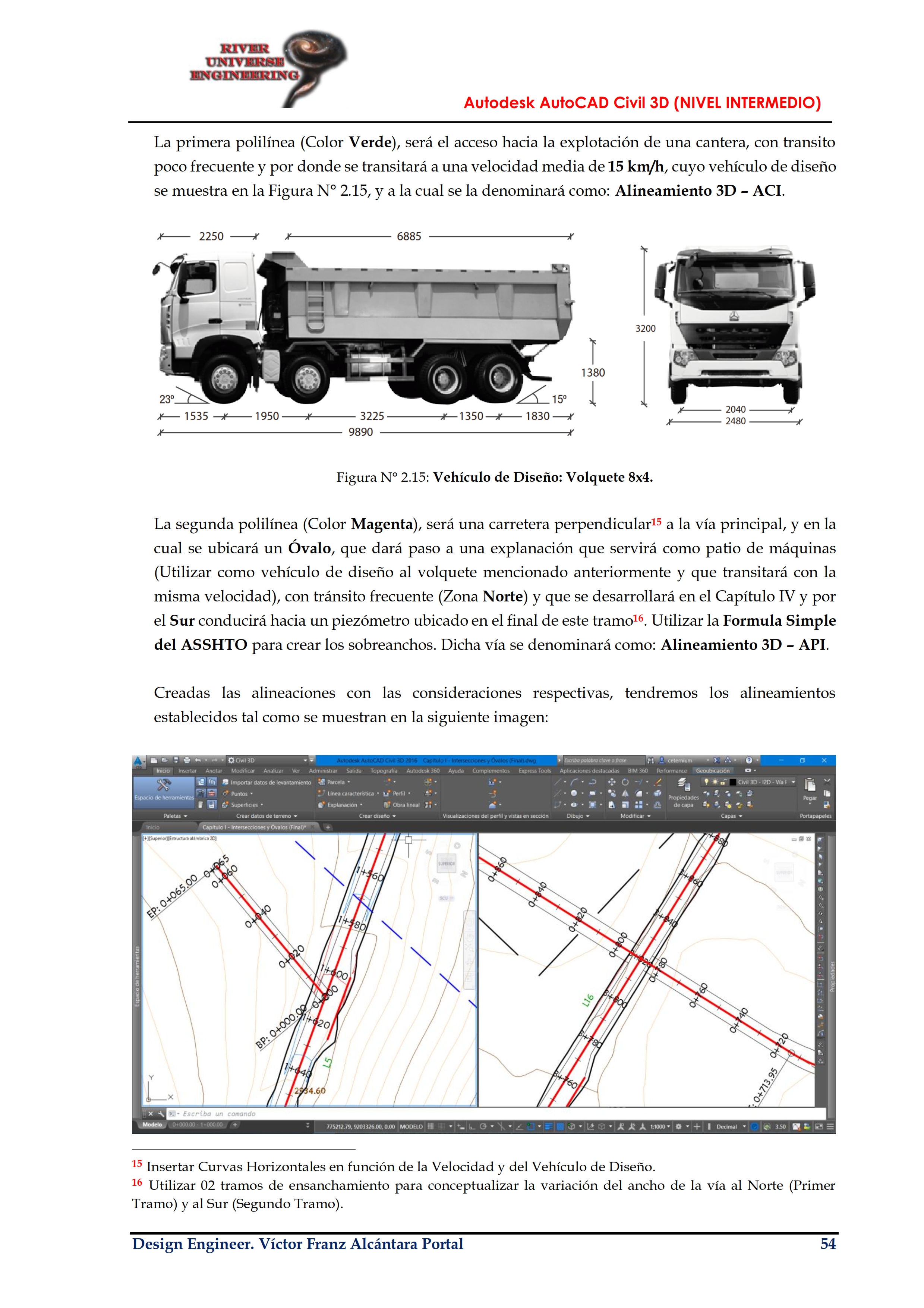The width and height of the screenshot is (924, 1308).
Task: Toggle MODELO space button in status bar
Action: (411, 1126)
